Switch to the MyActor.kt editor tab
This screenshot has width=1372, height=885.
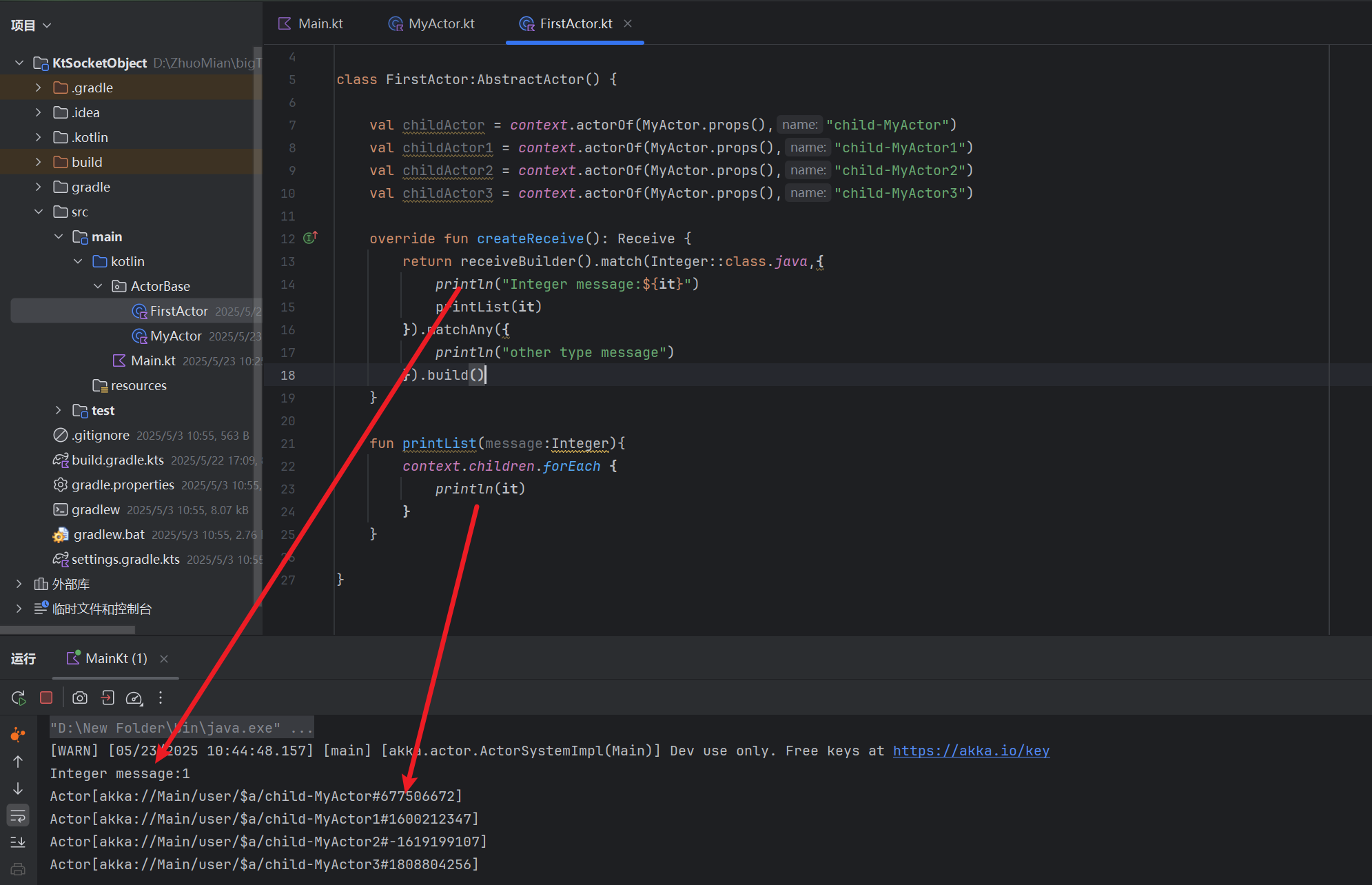coord(431,23)
